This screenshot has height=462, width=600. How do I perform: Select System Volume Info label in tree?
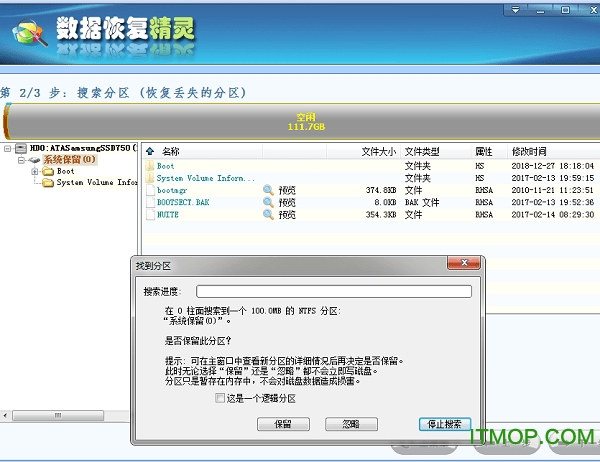[x=97, y=183]
